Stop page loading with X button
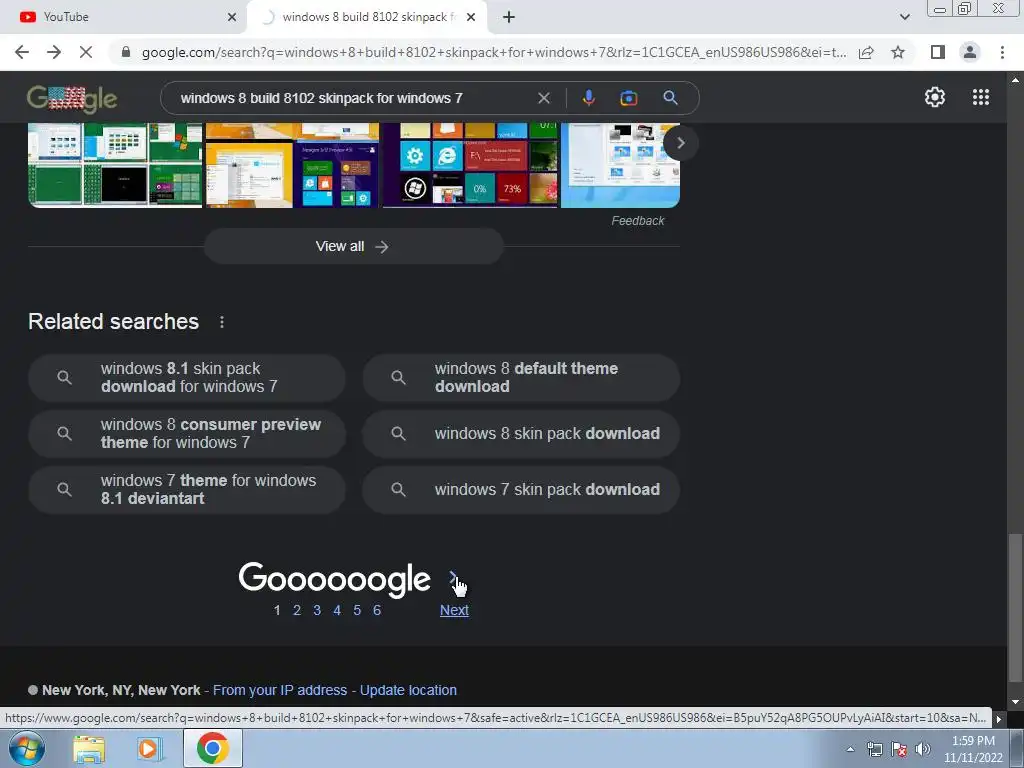 [x=86, y=52]
